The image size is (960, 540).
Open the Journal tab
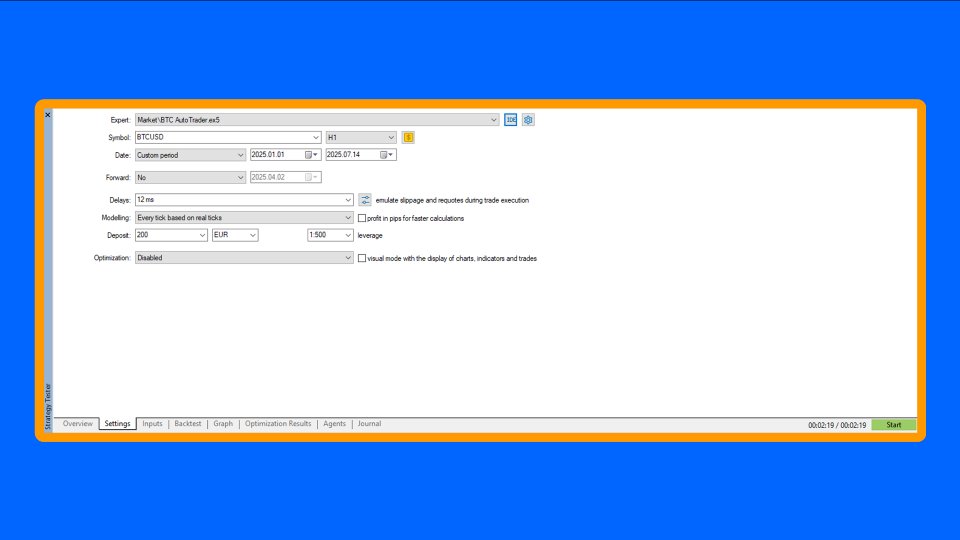coord(369,424)
